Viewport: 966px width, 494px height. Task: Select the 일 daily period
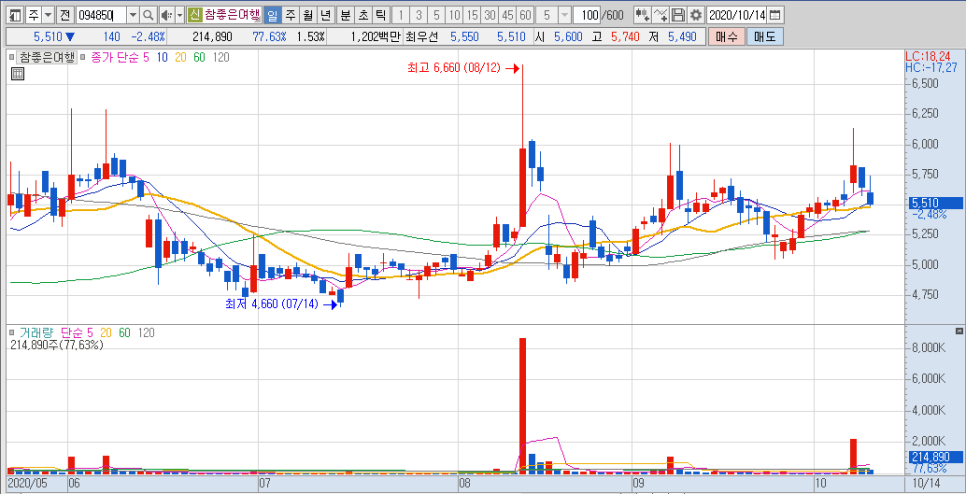pos(274,15)
